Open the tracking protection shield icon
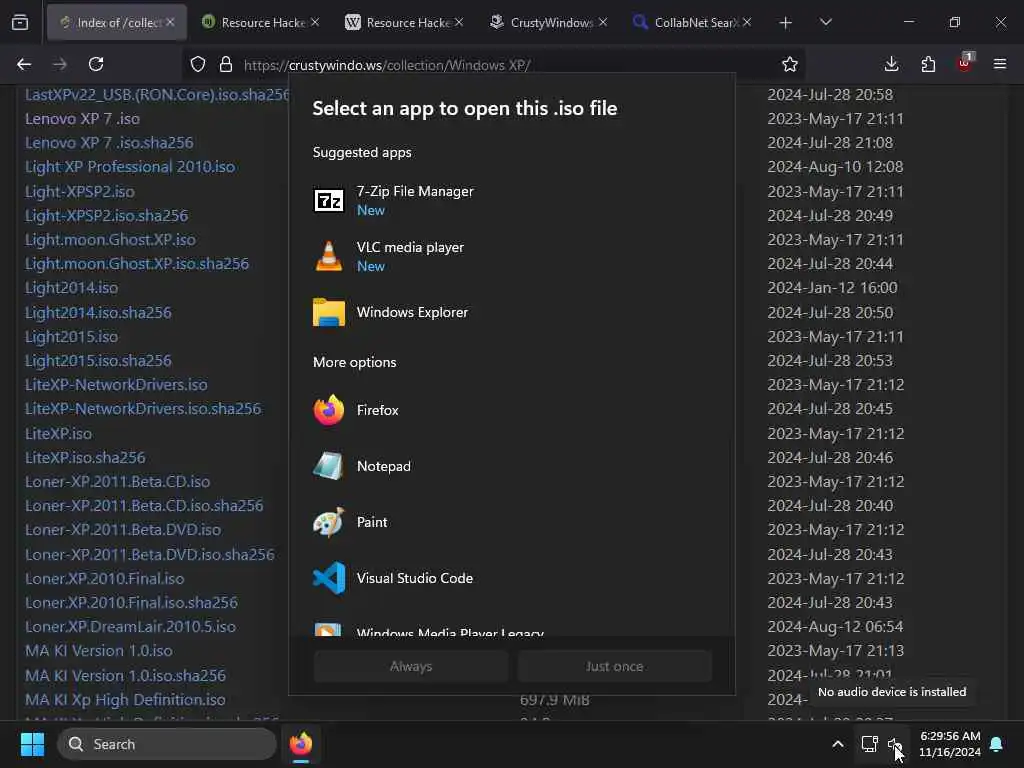The width and height of the screenshot is (1024, 768). 198,64
